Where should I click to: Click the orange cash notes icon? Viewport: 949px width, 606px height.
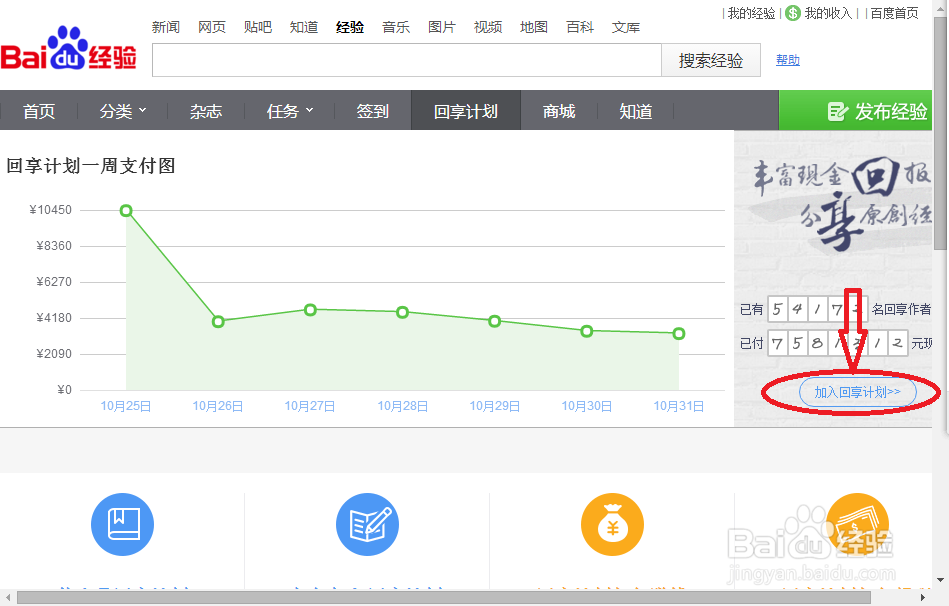pos(858,524)
